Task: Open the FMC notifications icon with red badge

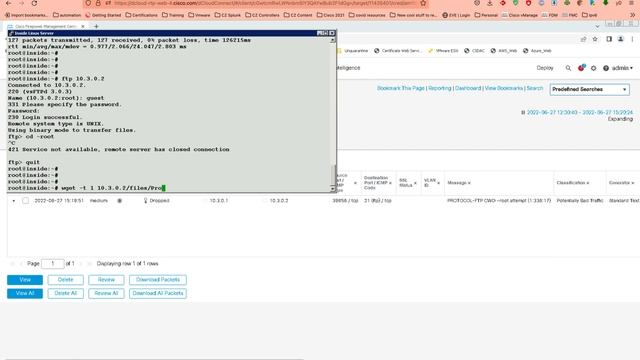Action: click(x=581, y=68)
